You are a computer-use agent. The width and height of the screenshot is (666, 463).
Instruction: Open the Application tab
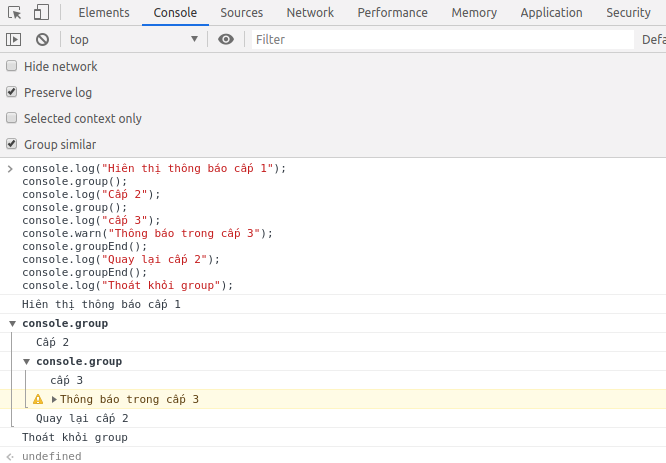pos(551,13)
